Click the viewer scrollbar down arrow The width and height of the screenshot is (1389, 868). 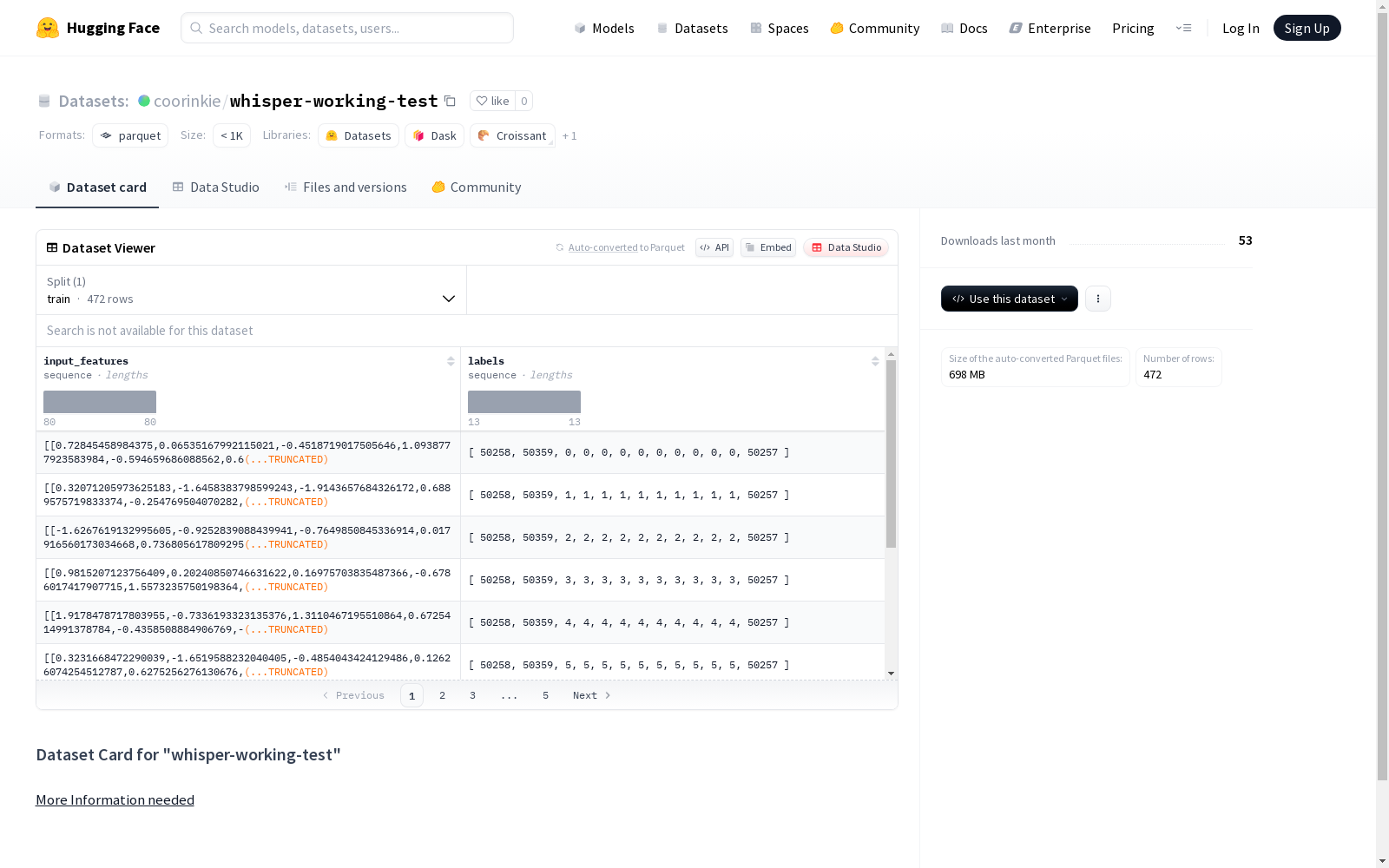tap(891, 674)
